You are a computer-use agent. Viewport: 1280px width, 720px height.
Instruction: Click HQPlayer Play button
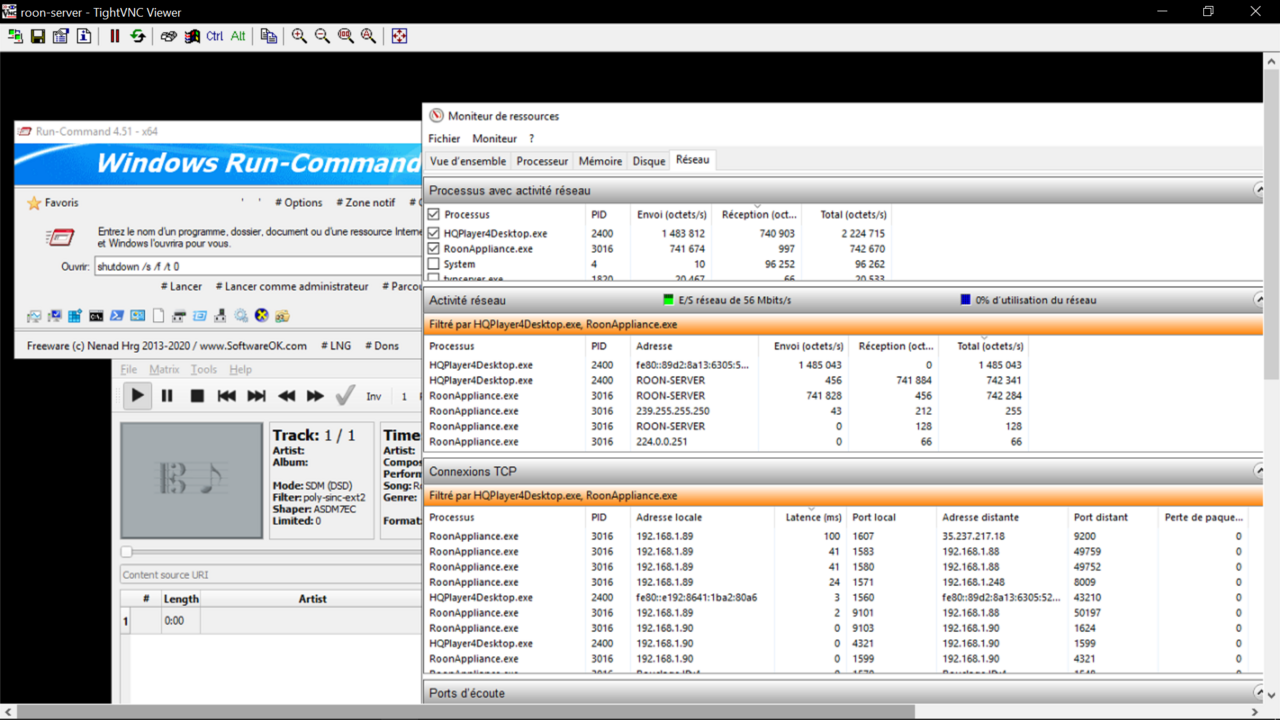(x=137, y=396)
